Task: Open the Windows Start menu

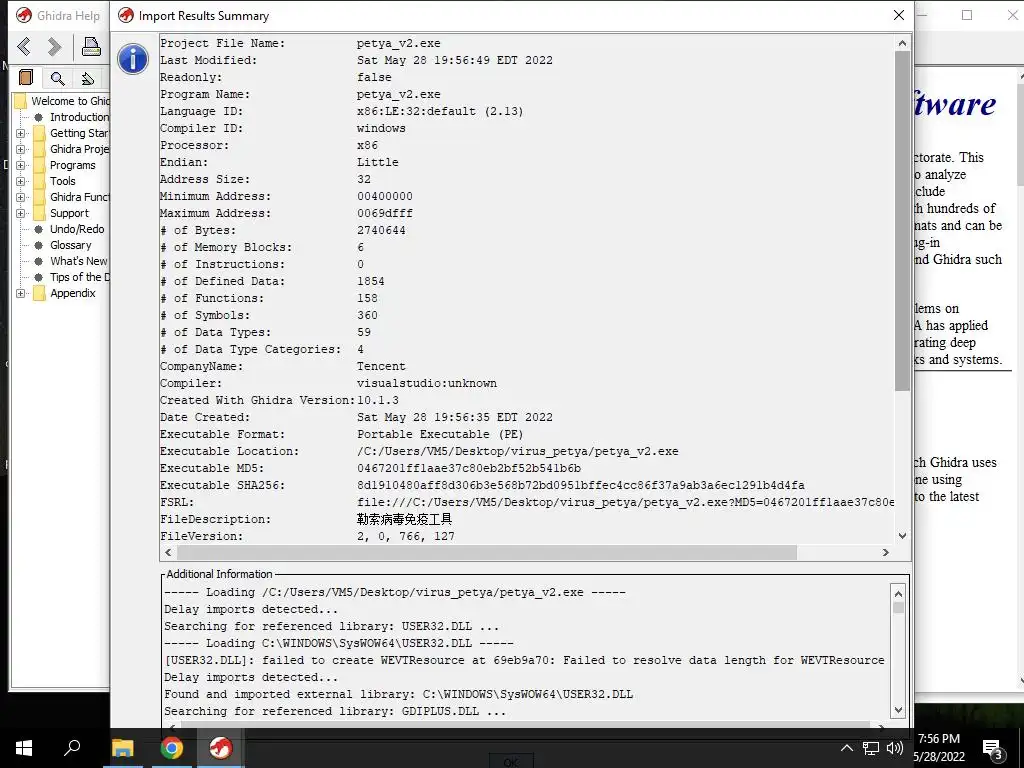Action: click(x=24, y=748)
